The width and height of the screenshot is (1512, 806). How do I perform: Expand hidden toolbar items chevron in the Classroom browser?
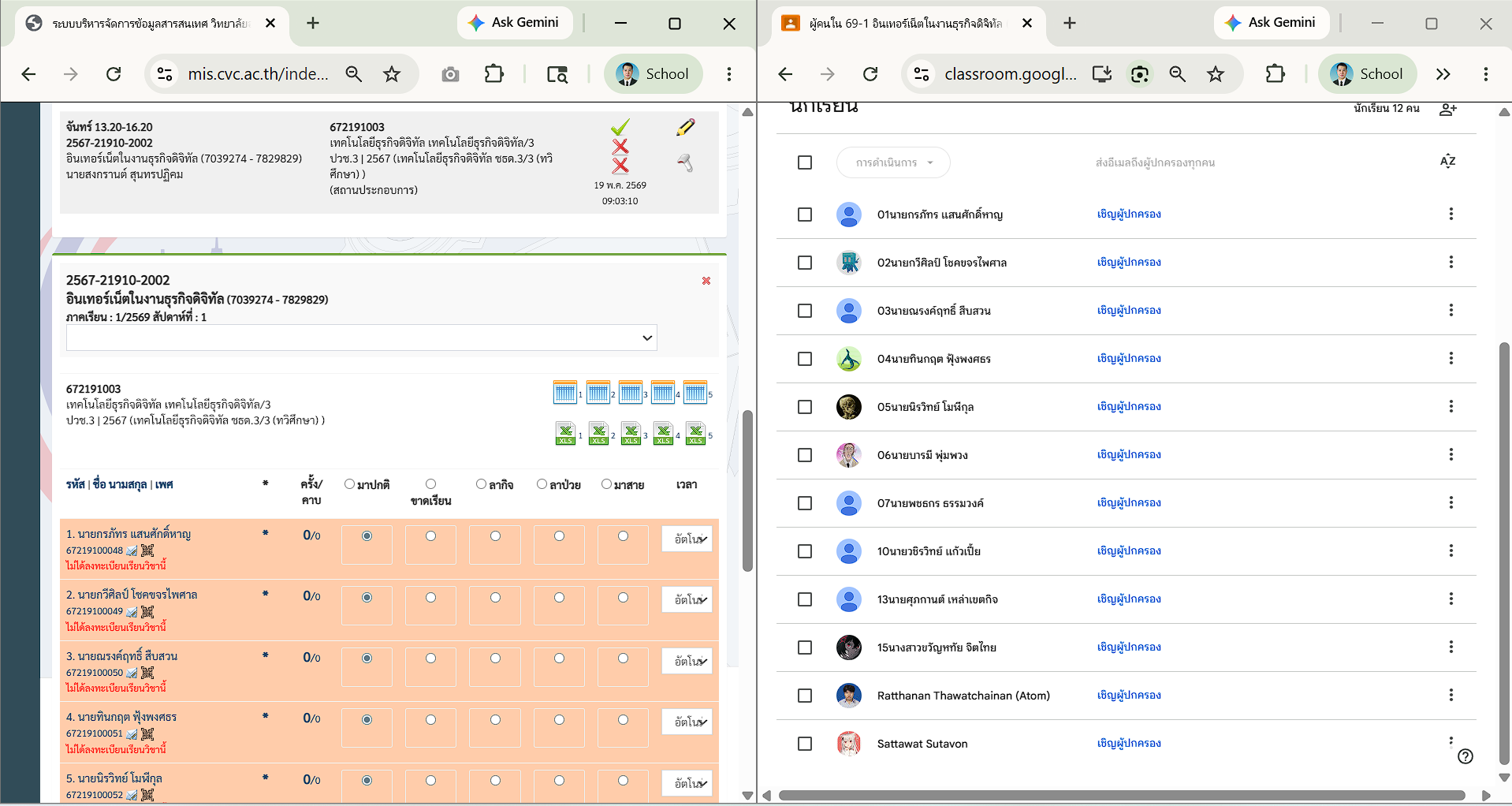[1443, 74]
